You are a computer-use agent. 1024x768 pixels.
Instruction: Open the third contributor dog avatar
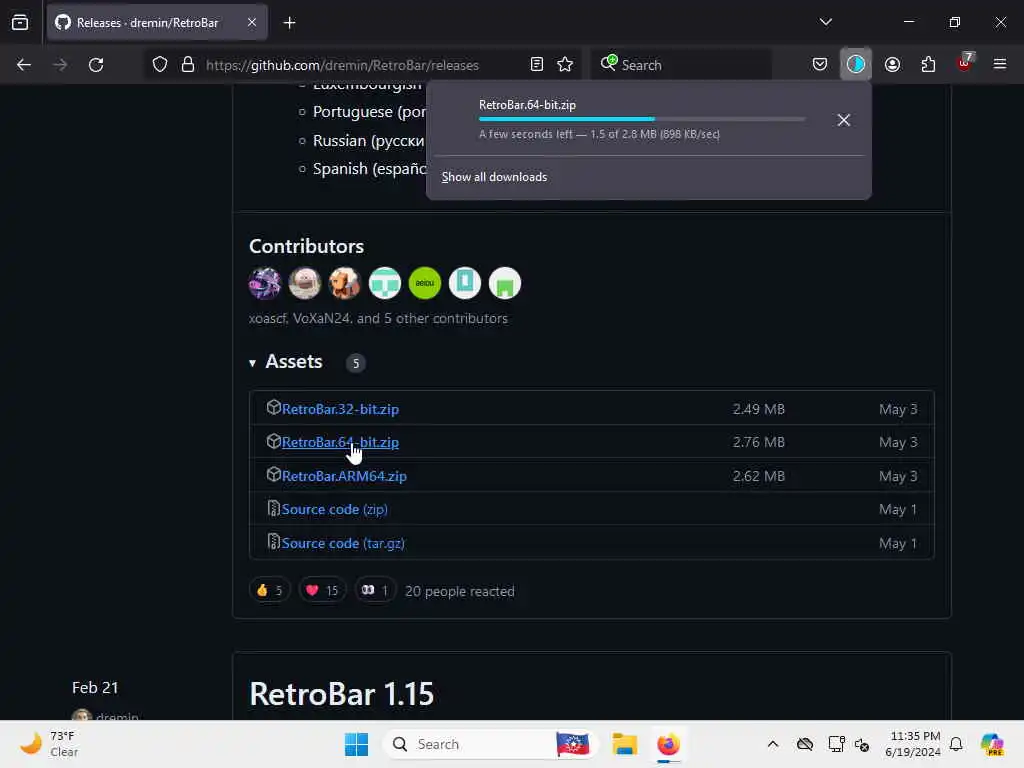click(345, 283)
